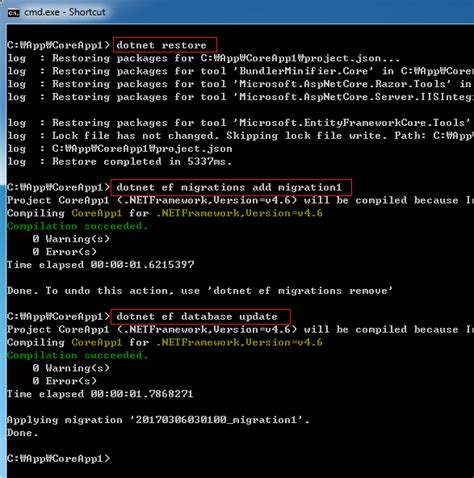Image resolution: width=474 pixels, height=478 pixels.
Task: Click the 'dotnet restore' command text
Action: (161, 45)
